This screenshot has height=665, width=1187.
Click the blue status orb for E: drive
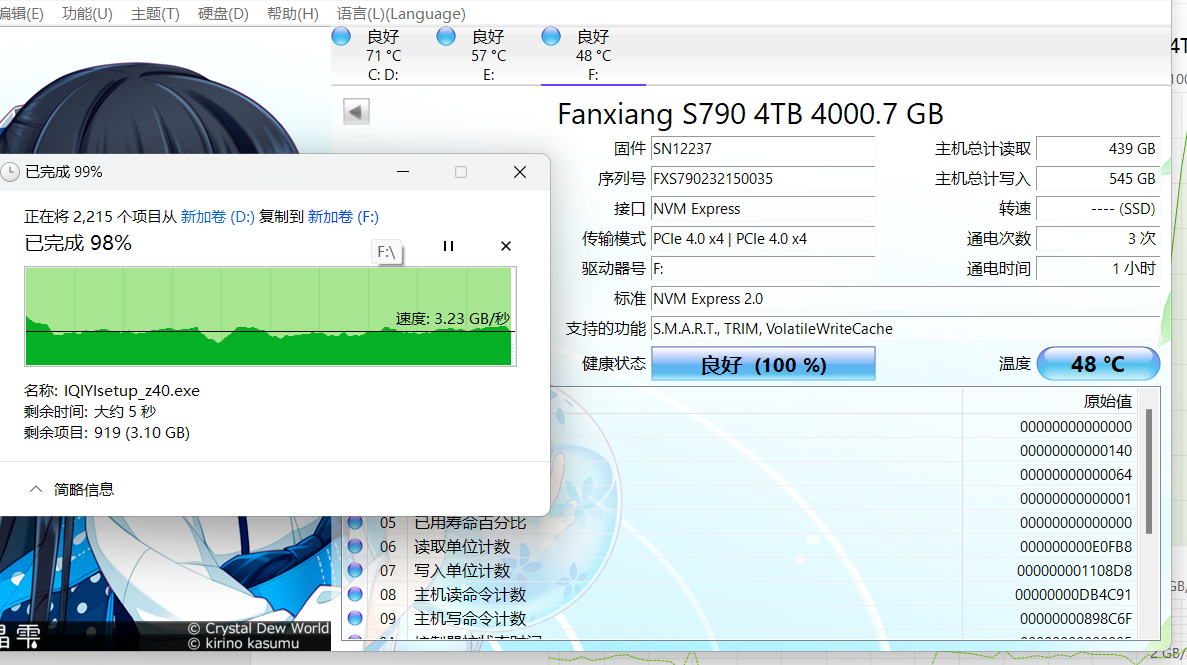[x=447, y=36]
